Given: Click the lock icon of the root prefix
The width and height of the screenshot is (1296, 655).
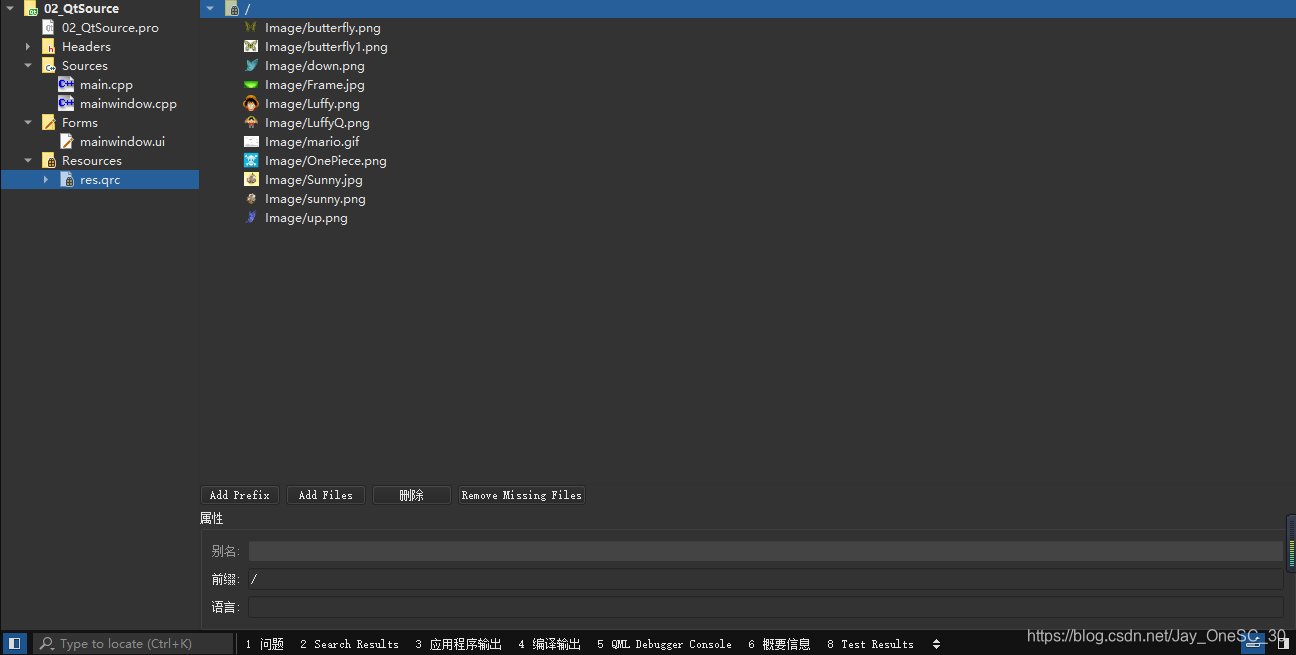Looking at the screenshot, I should coord(233,9).
